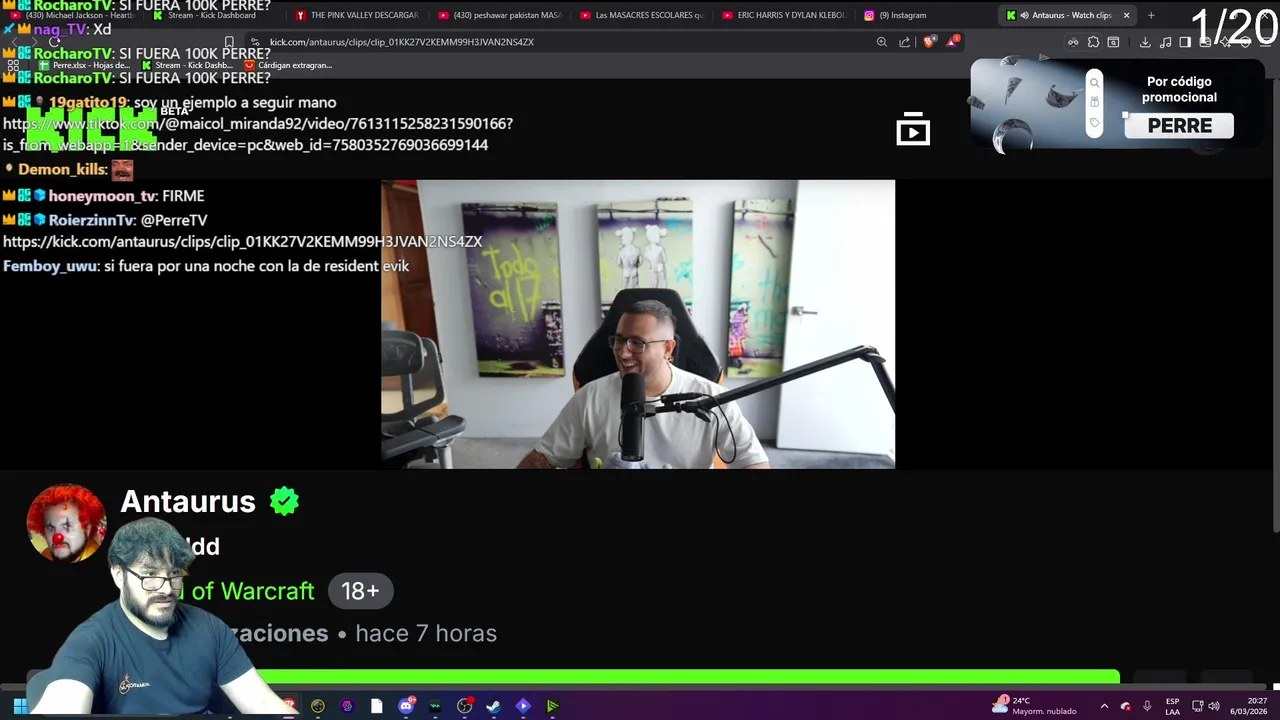Close the Antaurus - Watch clips tab
Image resolution: width=1280 pixels, height=720 pixels.
click(1126, 15)
